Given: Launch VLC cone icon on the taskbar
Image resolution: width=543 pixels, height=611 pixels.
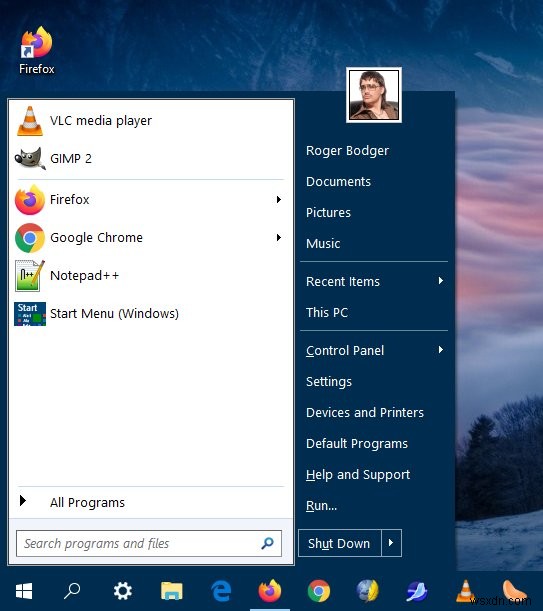Looking at the screenshot, I should pyautogui.click(x=465, y=591).
